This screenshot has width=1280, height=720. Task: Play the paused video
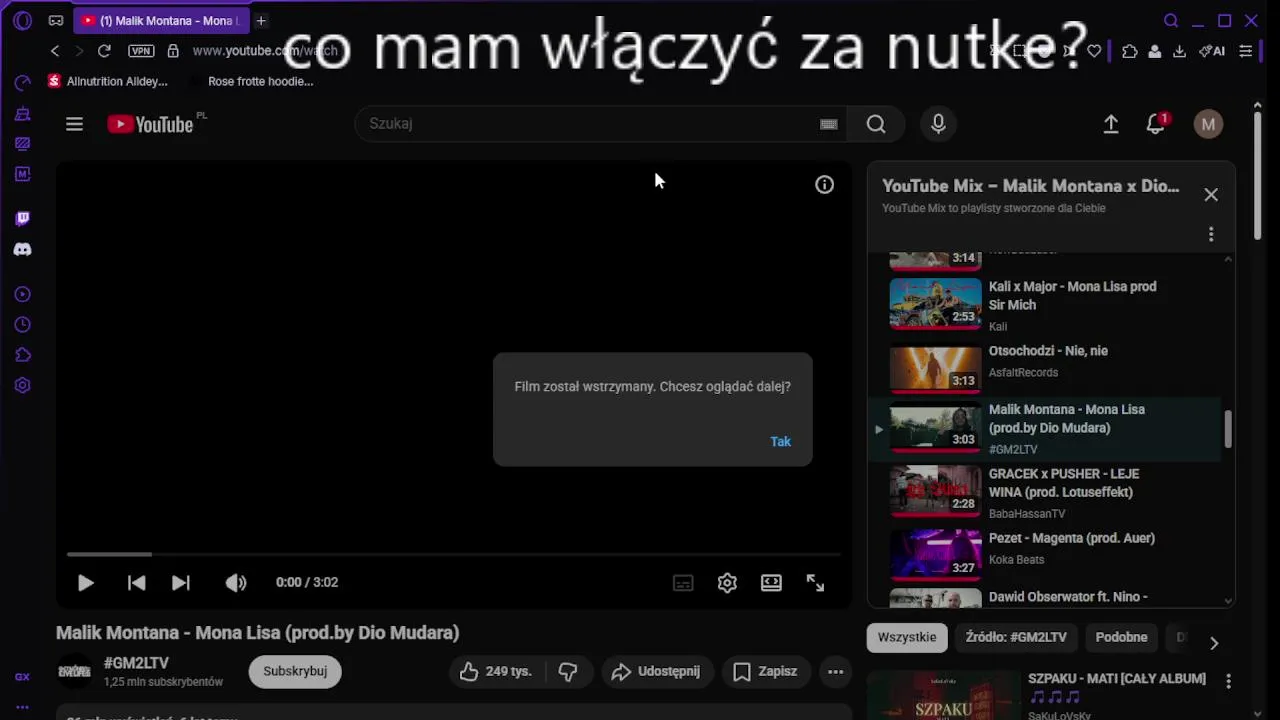[x=86, y=583]
